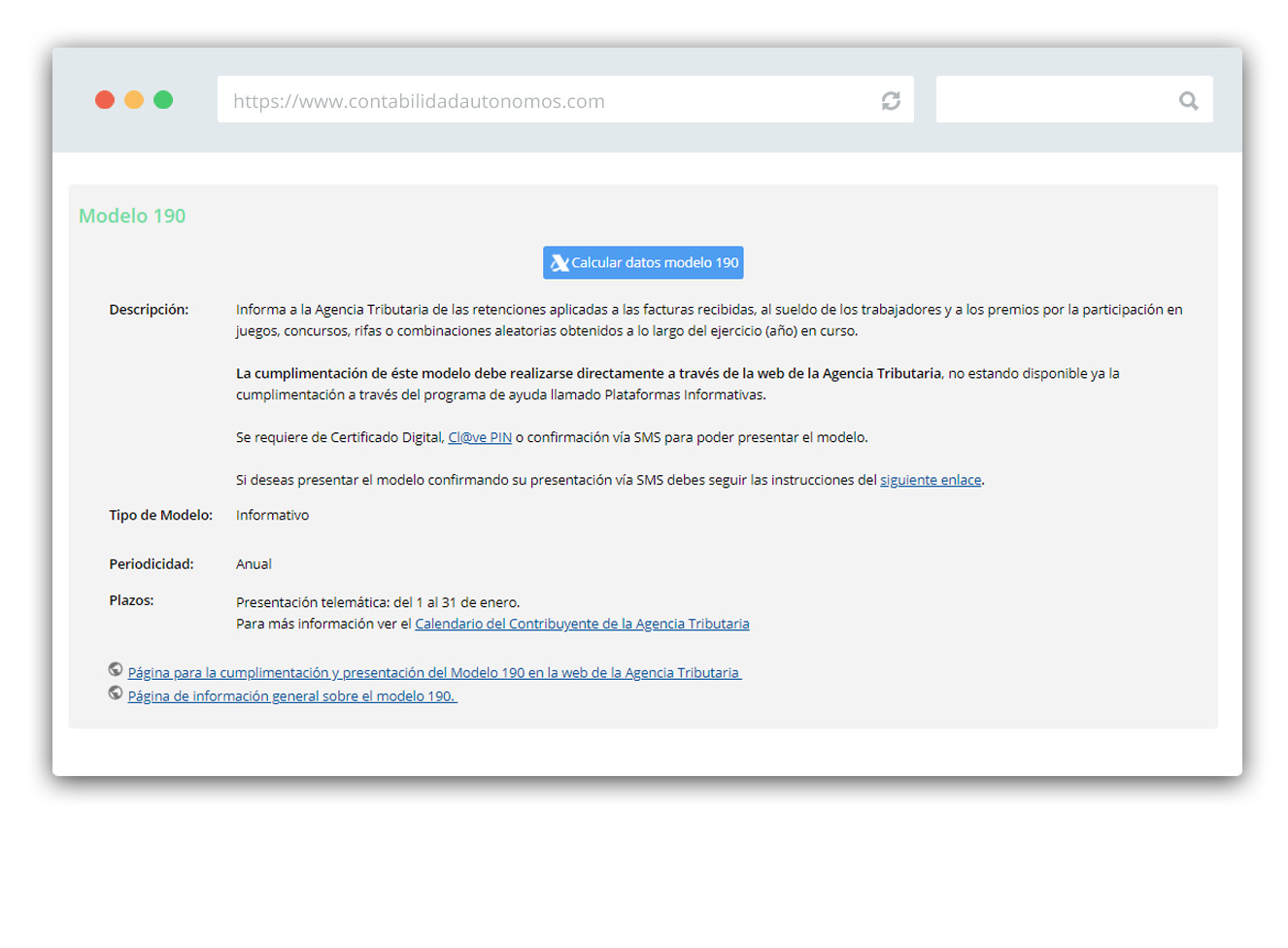
Task: Click the Informativo value
Action: click(x=272, y=516)
